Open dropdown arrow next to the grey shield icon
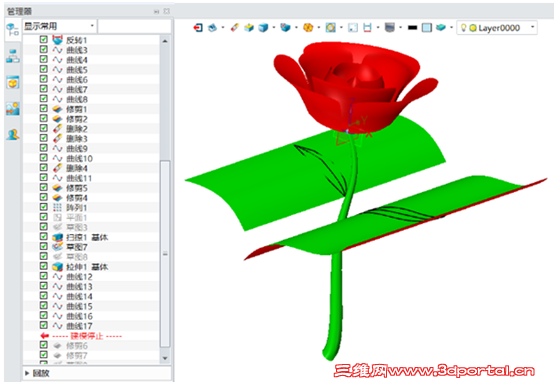The image size is (554, 384). click(x=400, y=27)
